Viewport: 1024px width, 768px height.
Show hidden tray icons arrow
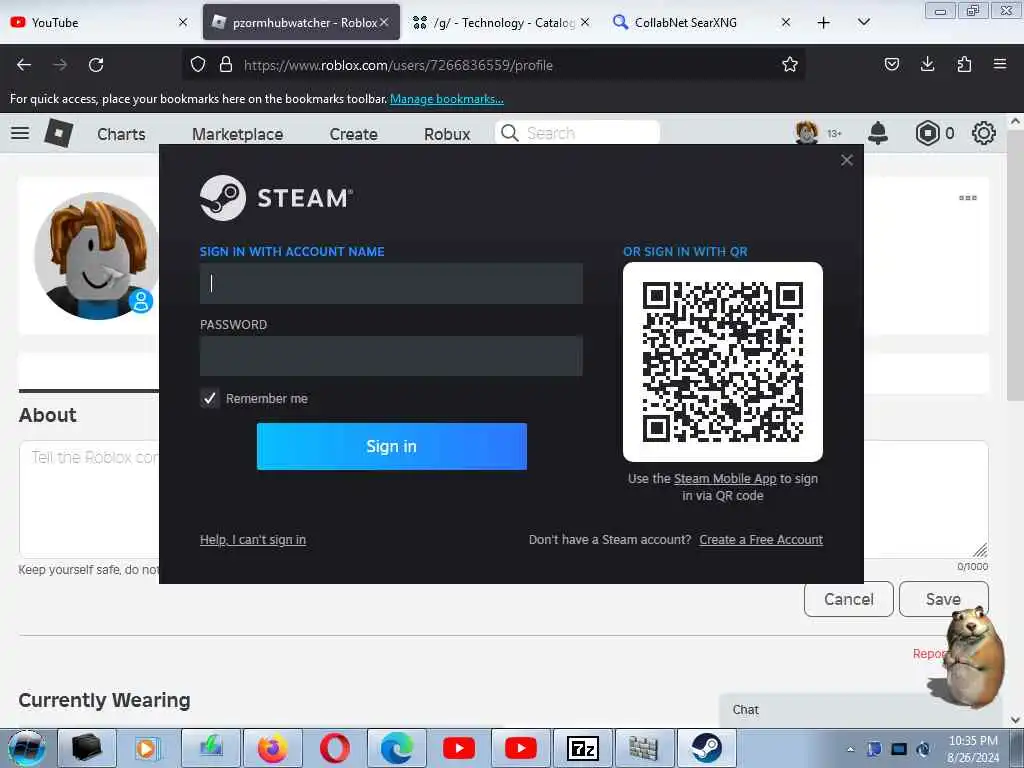tap(850, 749)
